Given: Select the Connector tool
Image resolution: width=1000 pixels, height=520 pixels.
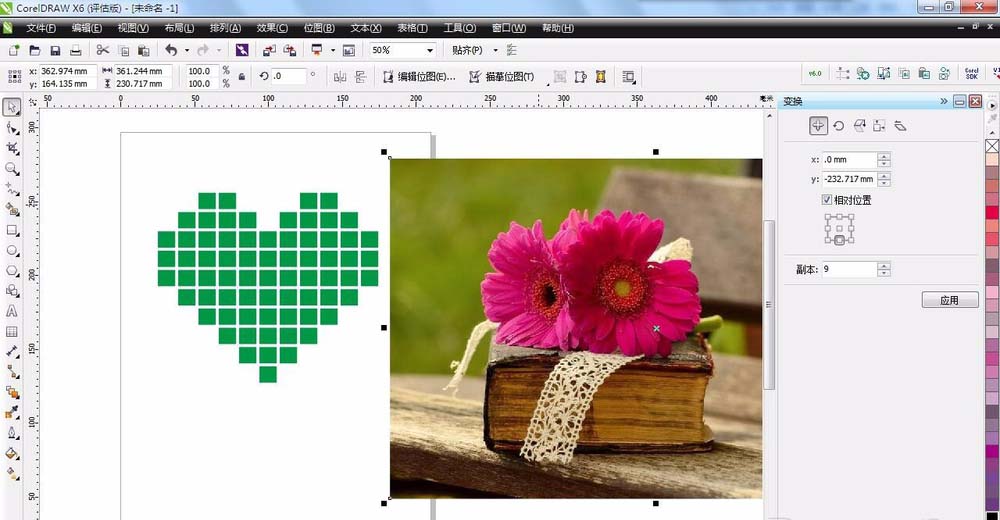Looking at the screenshot, I should (x=11, y=371).
